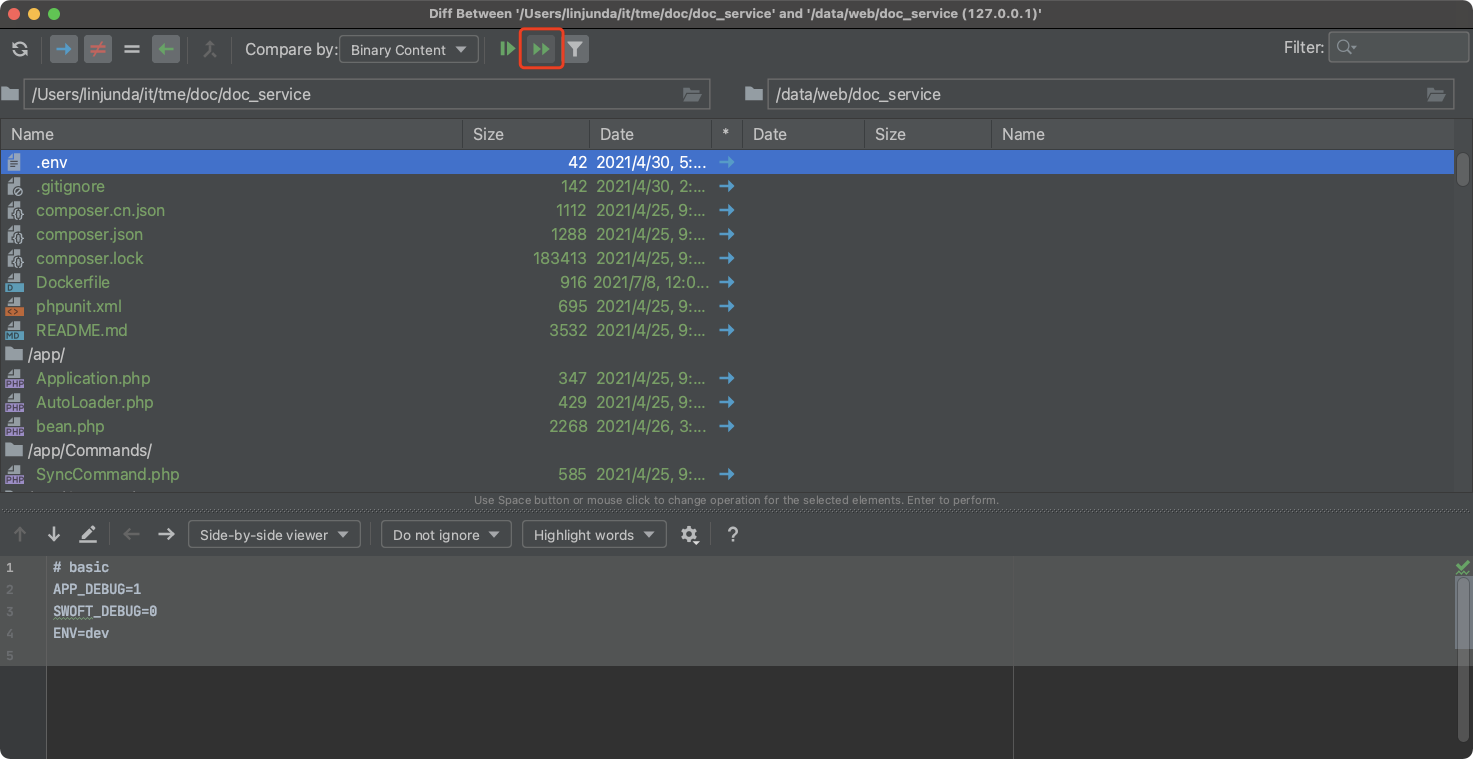Select the .gitignore file row

point(727,186)
